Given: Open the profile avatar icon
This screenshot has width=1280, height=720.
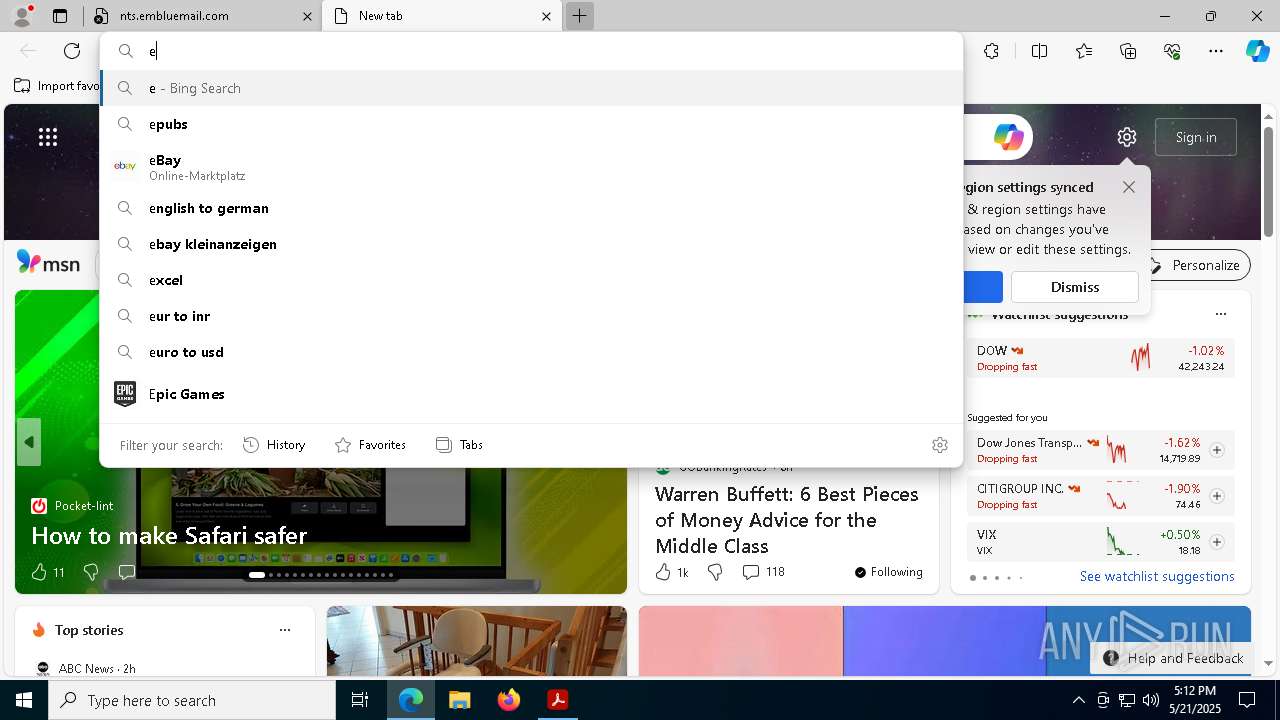Looking at the screenshot, I should click(22, 16).
